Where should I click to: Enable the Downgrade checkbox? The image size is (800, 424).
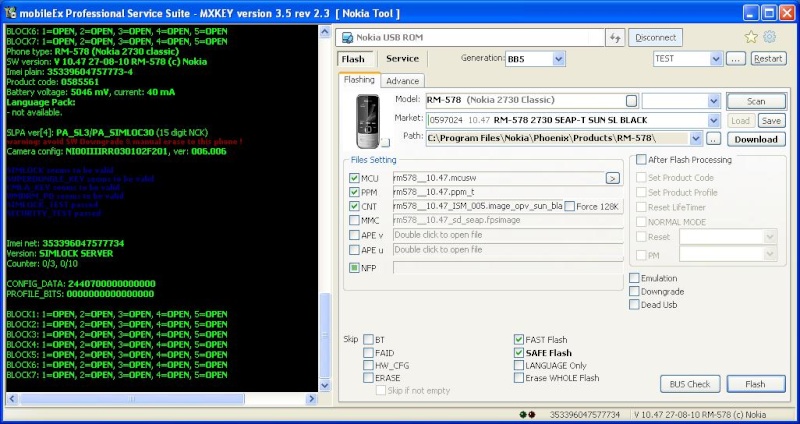tap(634, 291)
